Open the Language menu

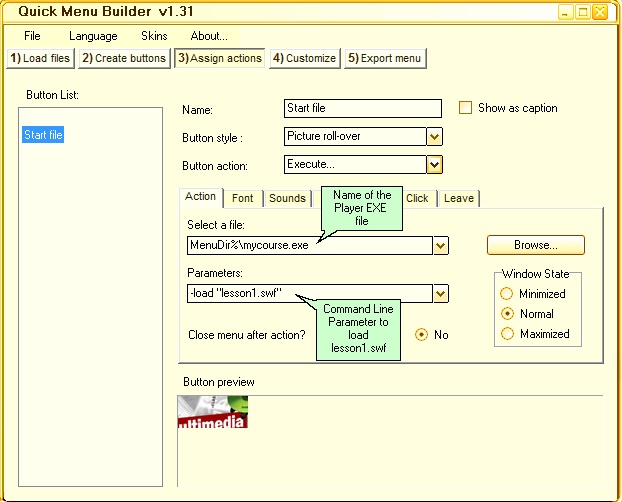pyautogui.click(x=93, y=36)
